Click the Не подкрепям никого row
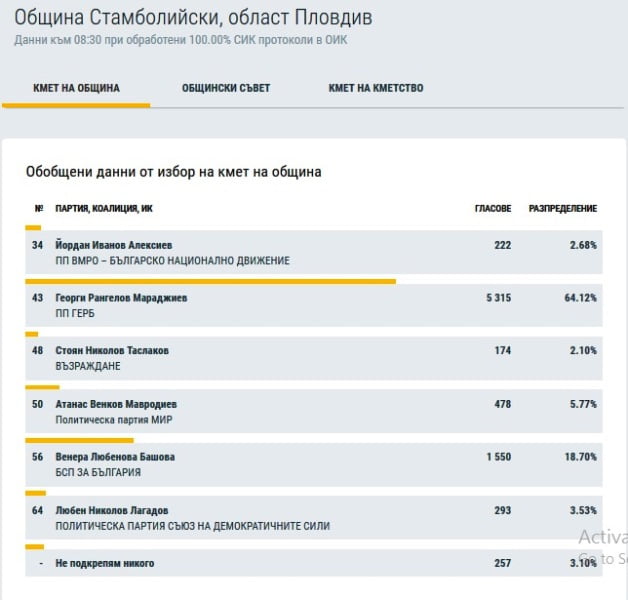Viewport: 628px width, 600px height. click(x=314, y=563)
